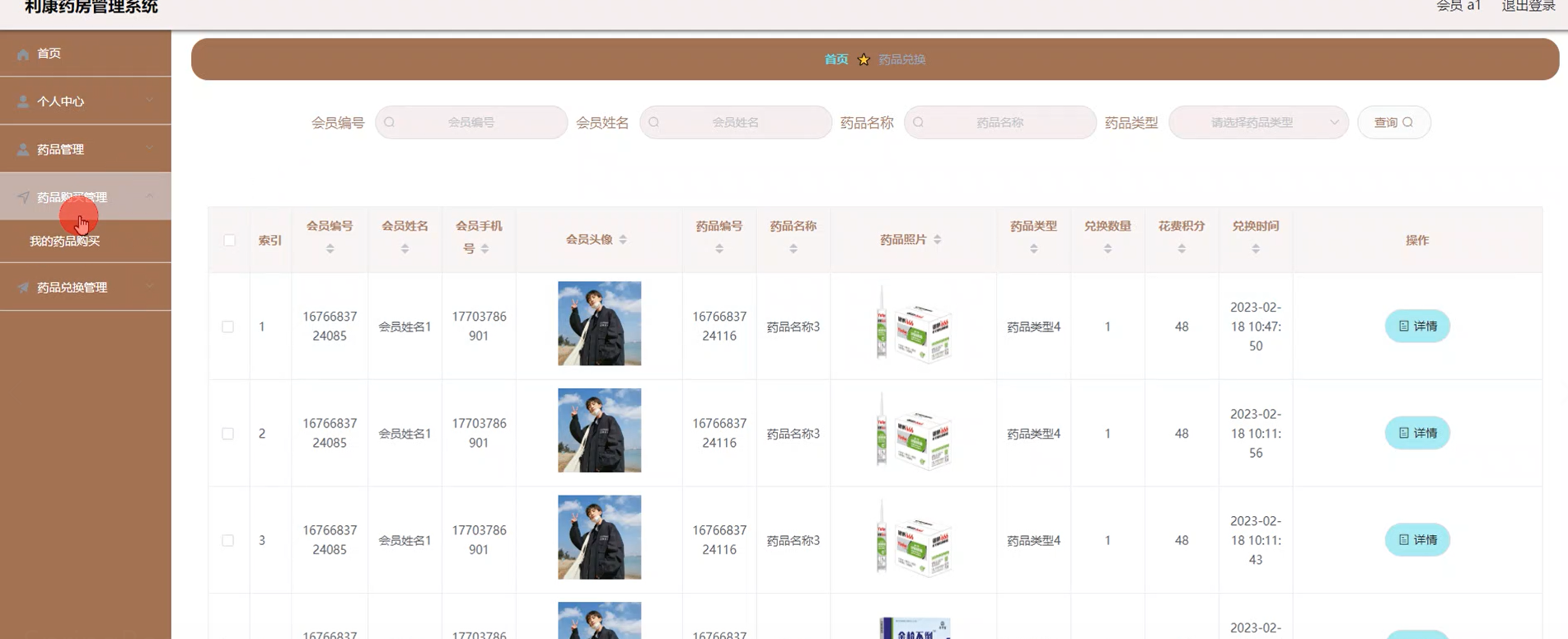Sort by the 会员编号 column

point(330,248)
